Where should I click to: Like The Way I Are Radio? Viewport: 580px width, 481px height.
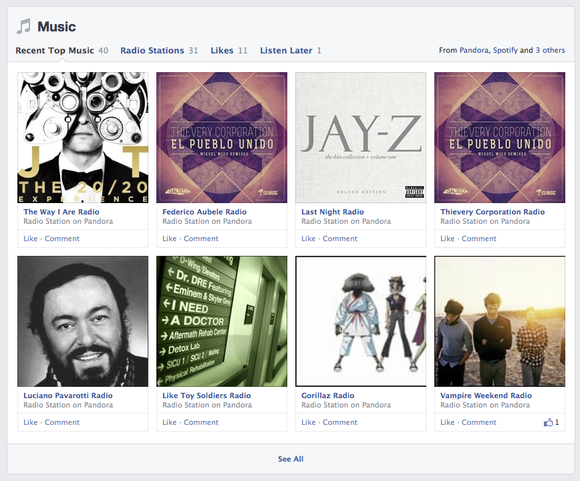pyautogui.click(x=30, y=239)
